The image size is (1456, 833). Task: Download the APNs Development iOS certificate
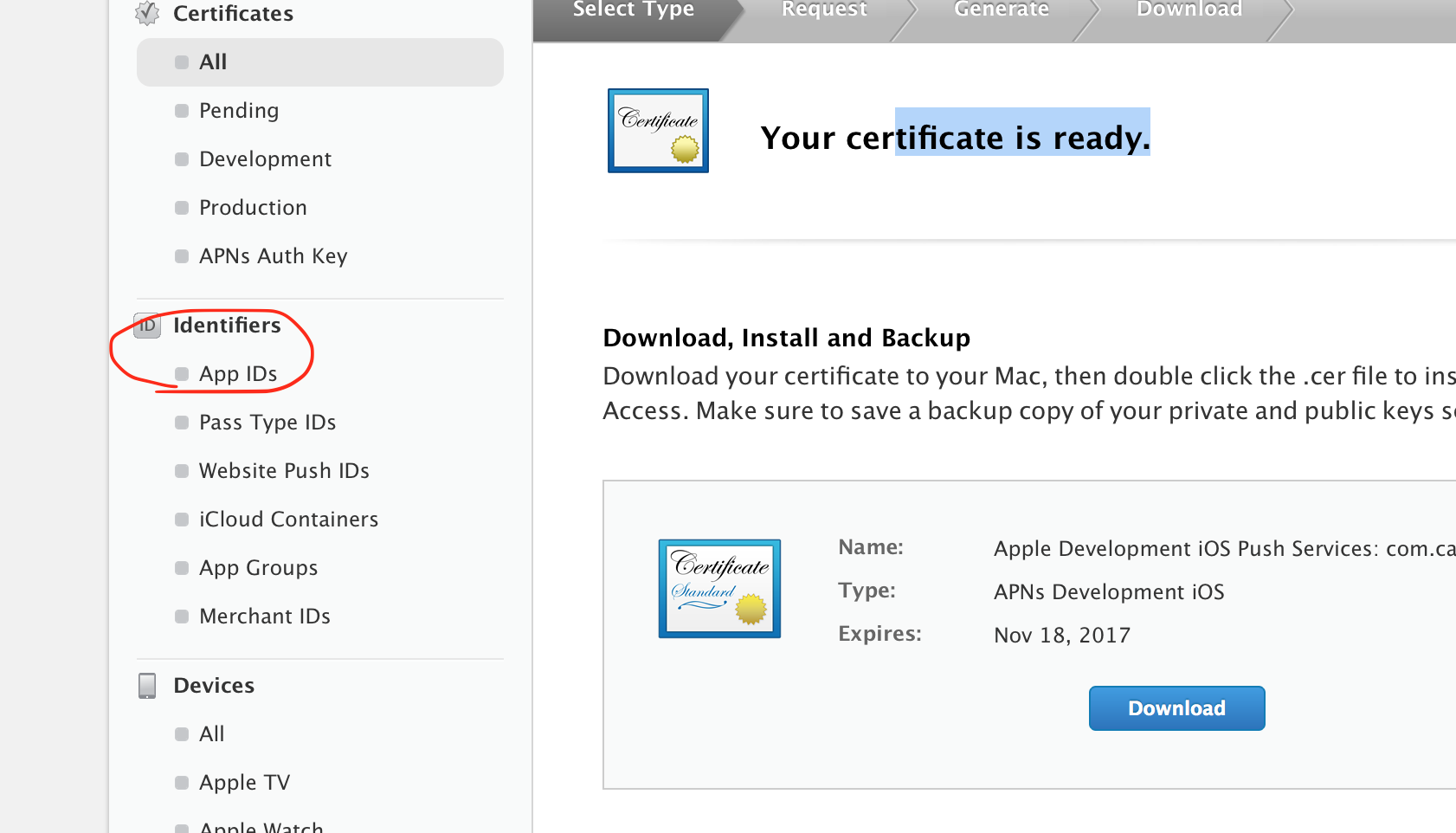click(1176, 708)
